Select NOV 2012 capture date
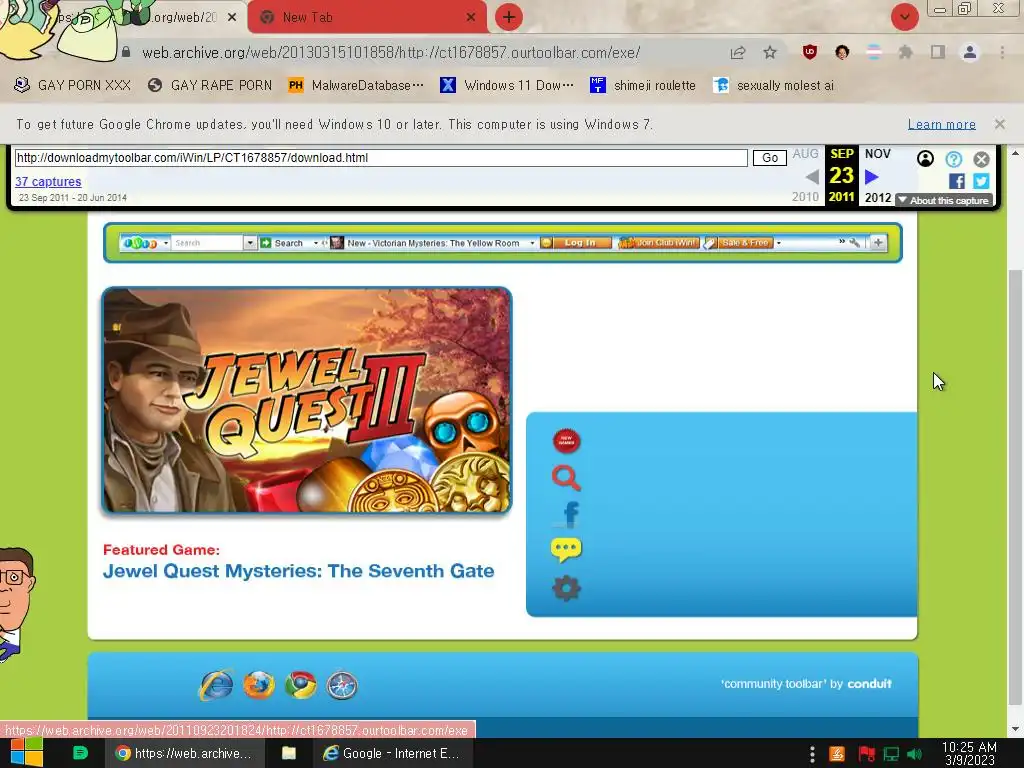The height and width of the screenshot is (768, 1024). point(878,175)
